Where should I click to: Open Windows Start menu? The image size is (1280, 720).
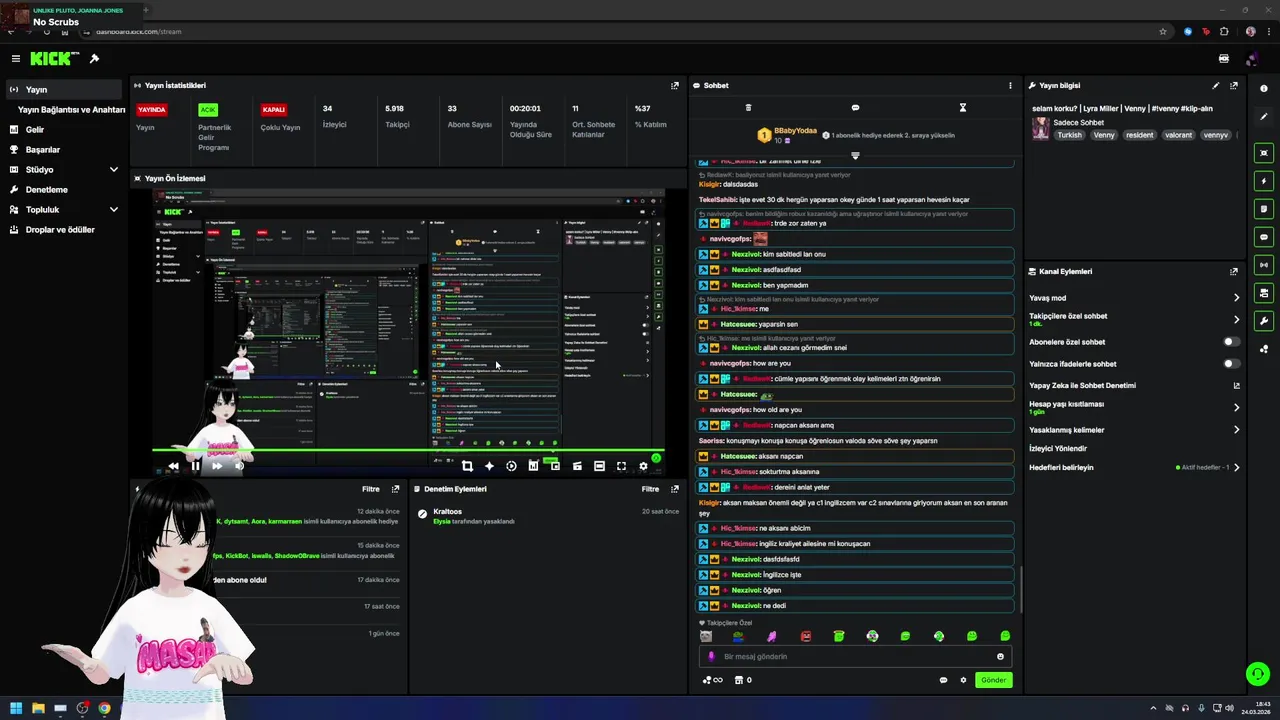pos(16,708)
